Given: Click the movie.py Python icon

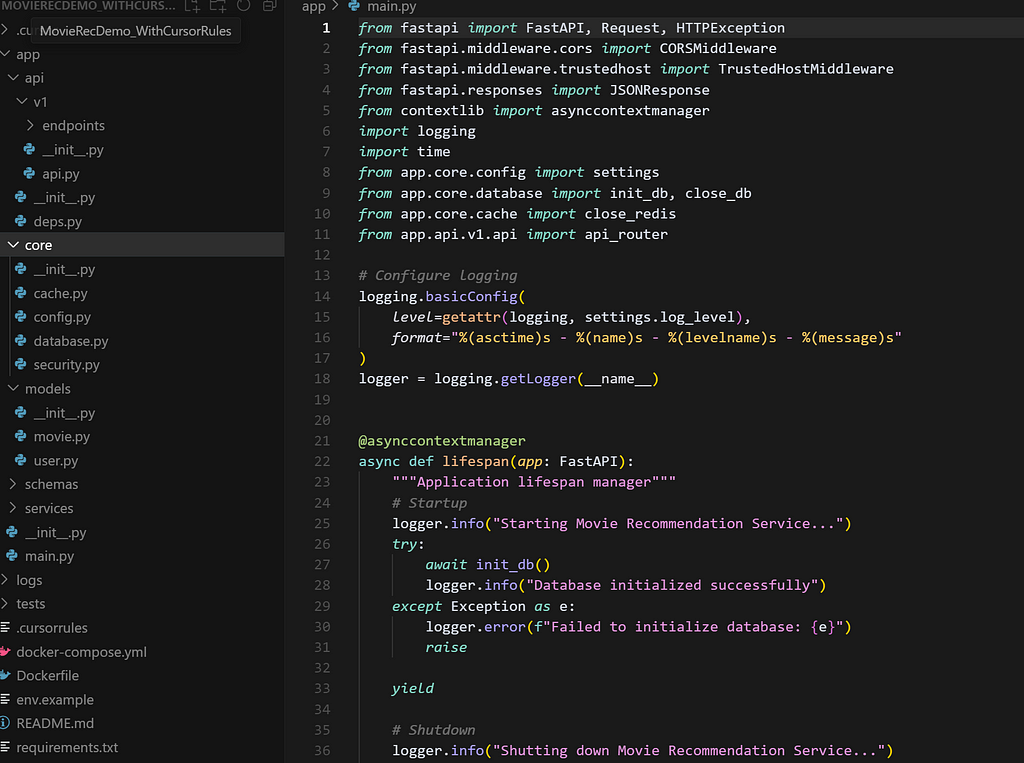Looking at the screenshot, I should click(21, 436).
